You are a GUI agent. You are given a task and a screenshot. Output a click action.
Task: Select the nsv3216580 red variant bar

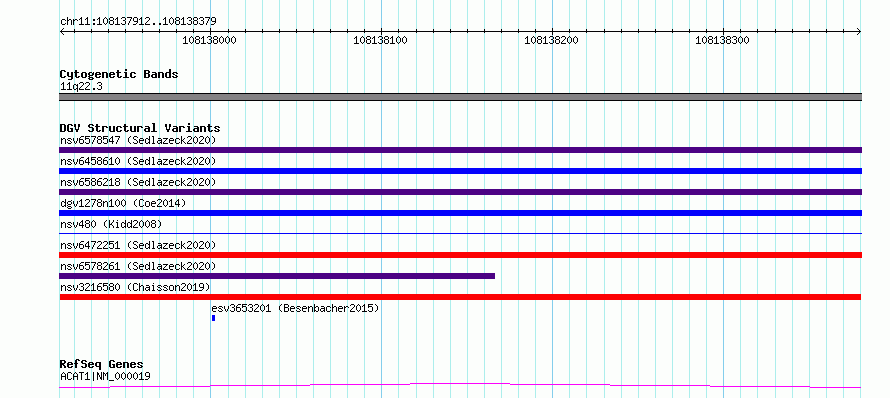460,297
